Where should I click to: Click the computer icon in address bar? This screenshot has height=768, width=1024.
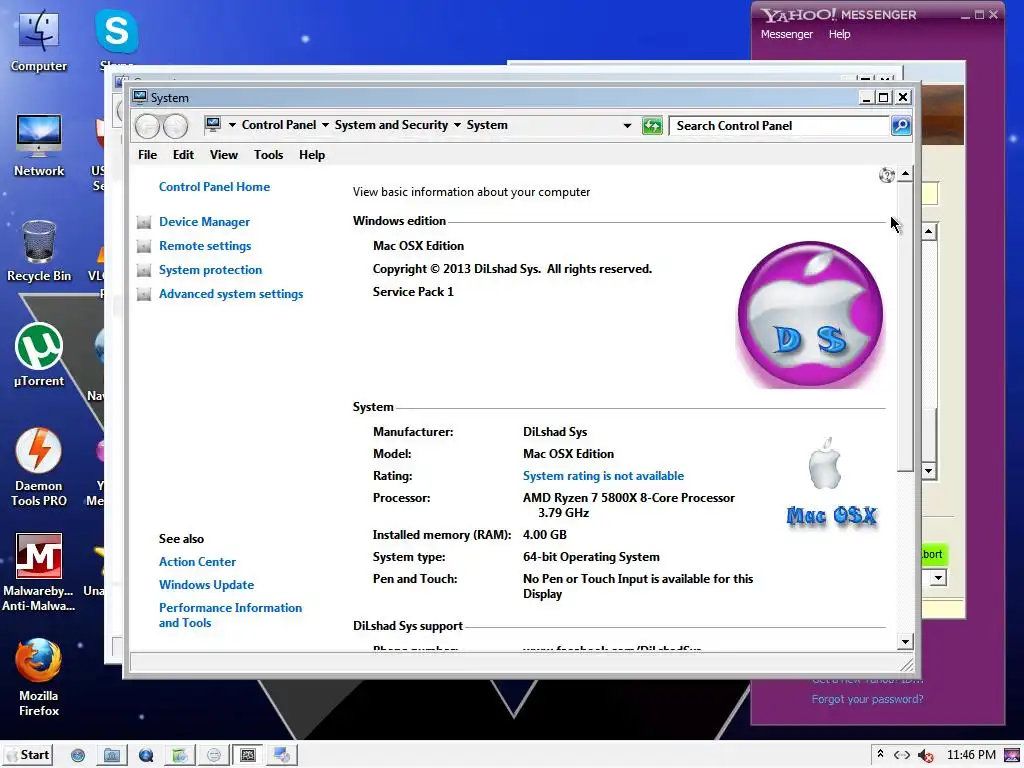point(213,124)
